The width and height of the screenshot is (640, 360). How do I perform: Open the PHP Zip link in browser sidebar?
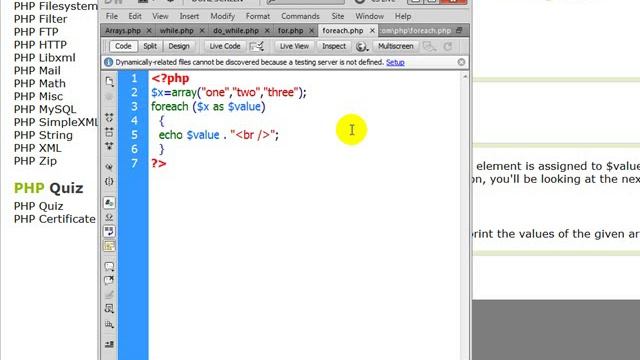click(x=35, y=161)
